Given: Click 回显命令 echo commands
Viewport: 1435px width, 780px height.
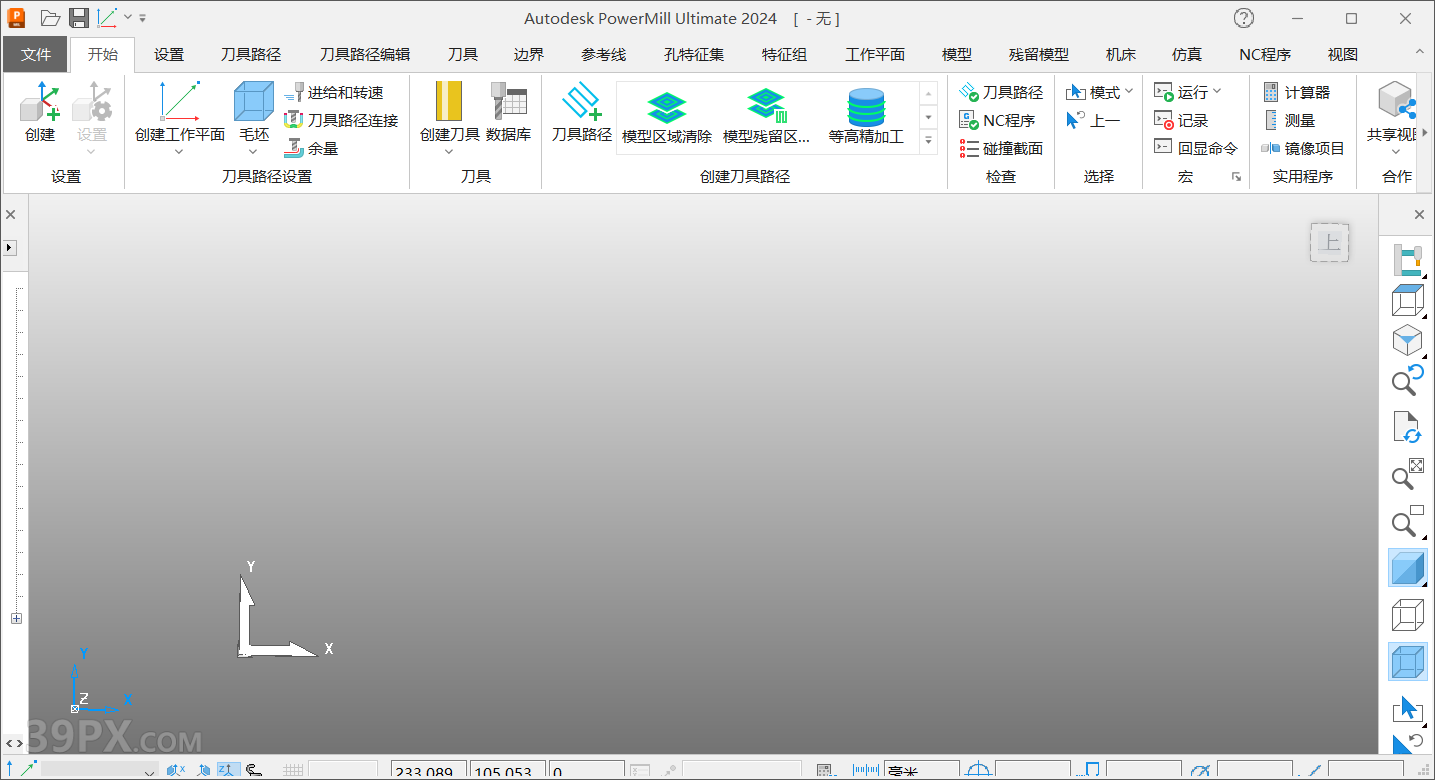Looking at the screenshot, I should point(1196,148).
